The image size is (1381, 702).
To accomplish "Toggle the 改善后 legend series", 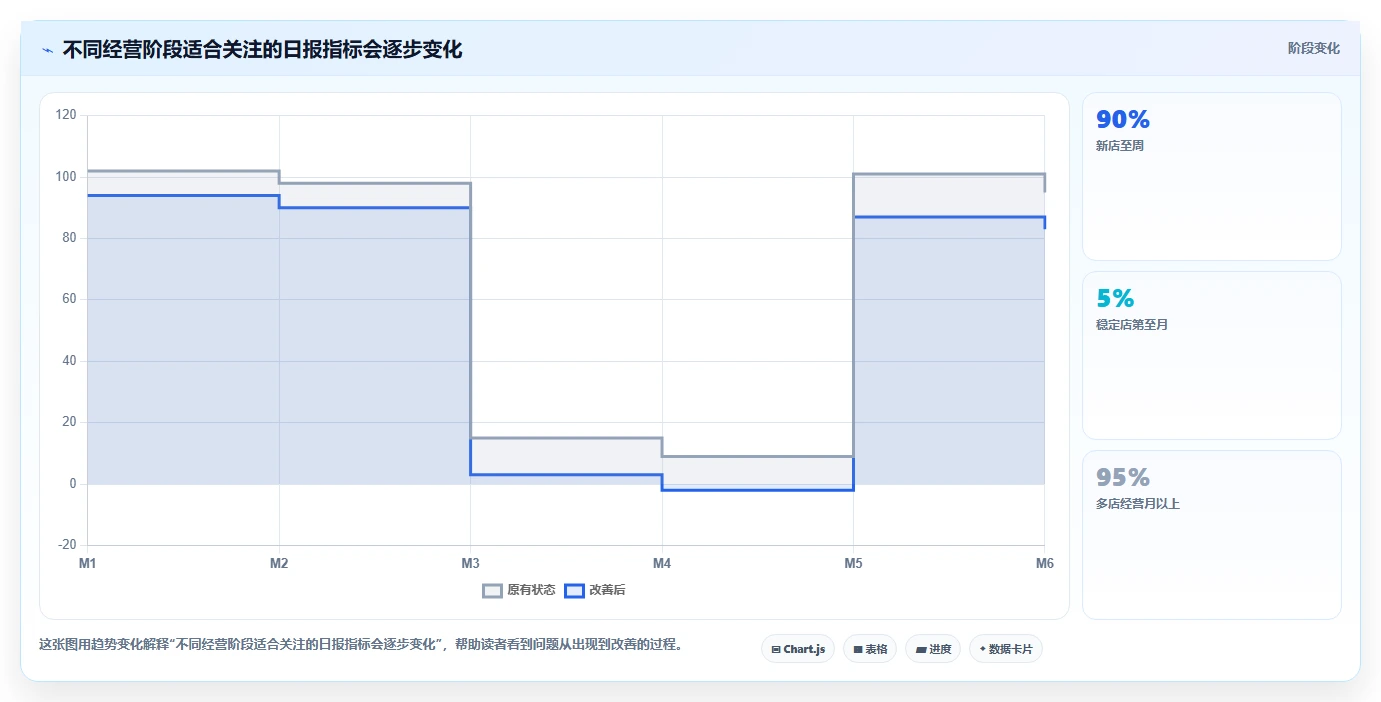I will [595, 590].
